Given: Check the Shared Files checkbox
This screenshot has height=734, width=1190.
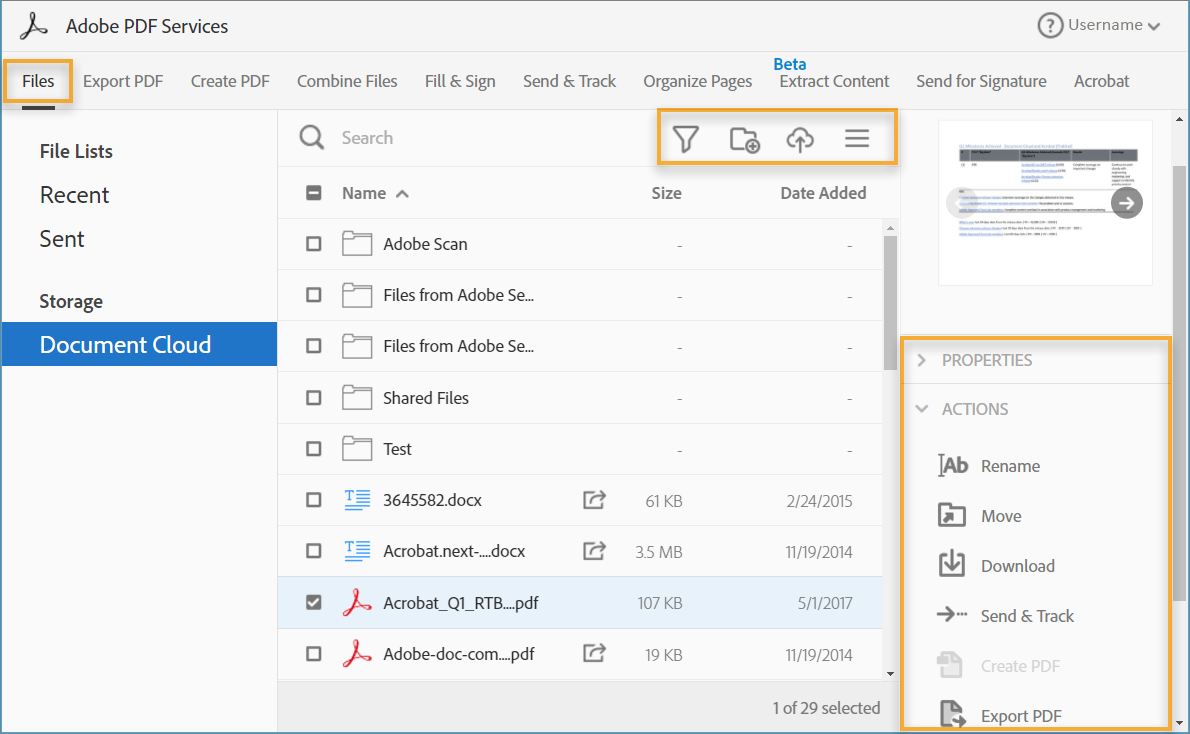Looking at the screenshot, I should [313, 398].
